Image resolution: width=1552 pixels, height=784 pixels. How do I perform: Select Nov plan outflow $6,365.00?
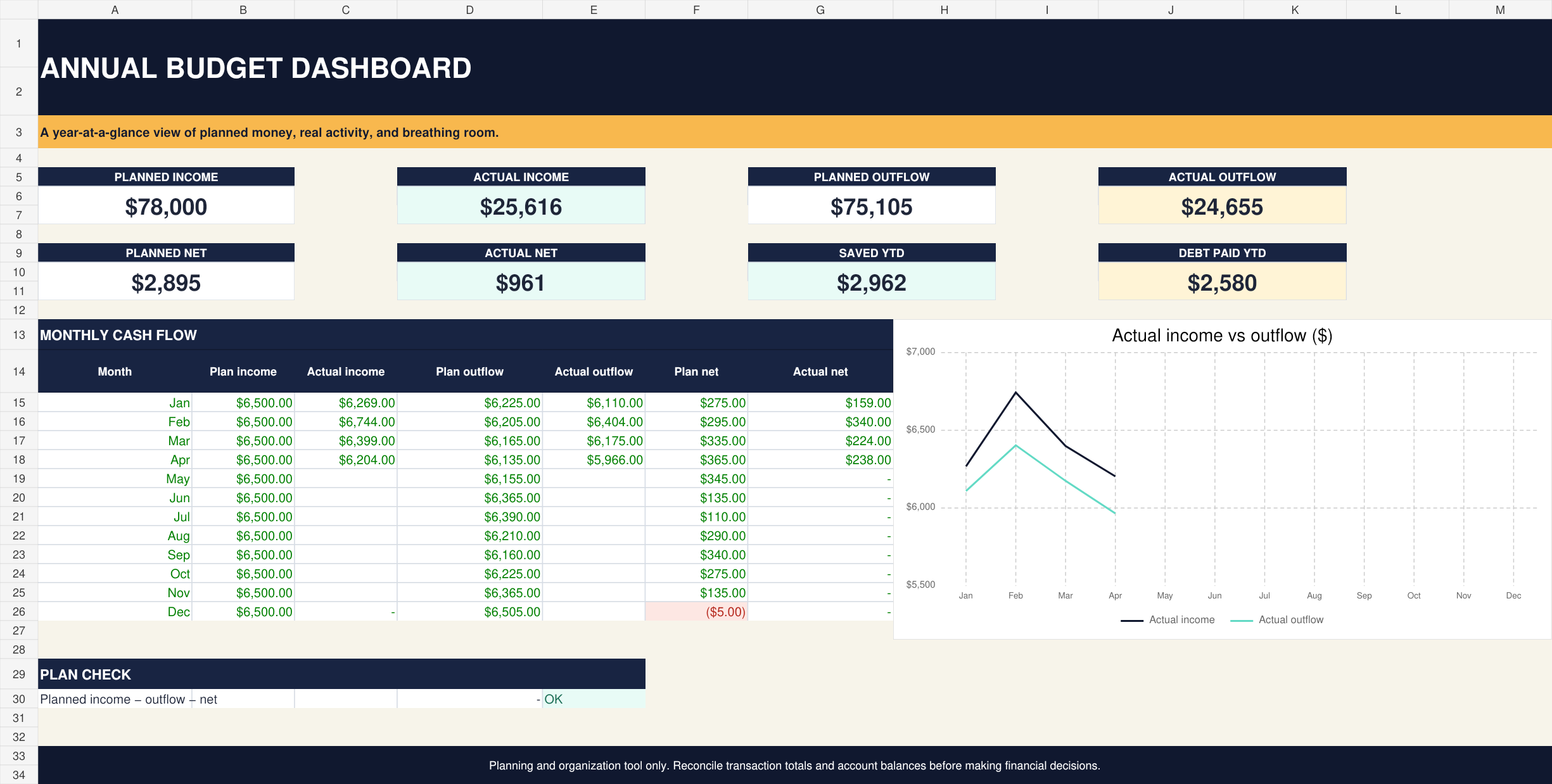point(469,592)
